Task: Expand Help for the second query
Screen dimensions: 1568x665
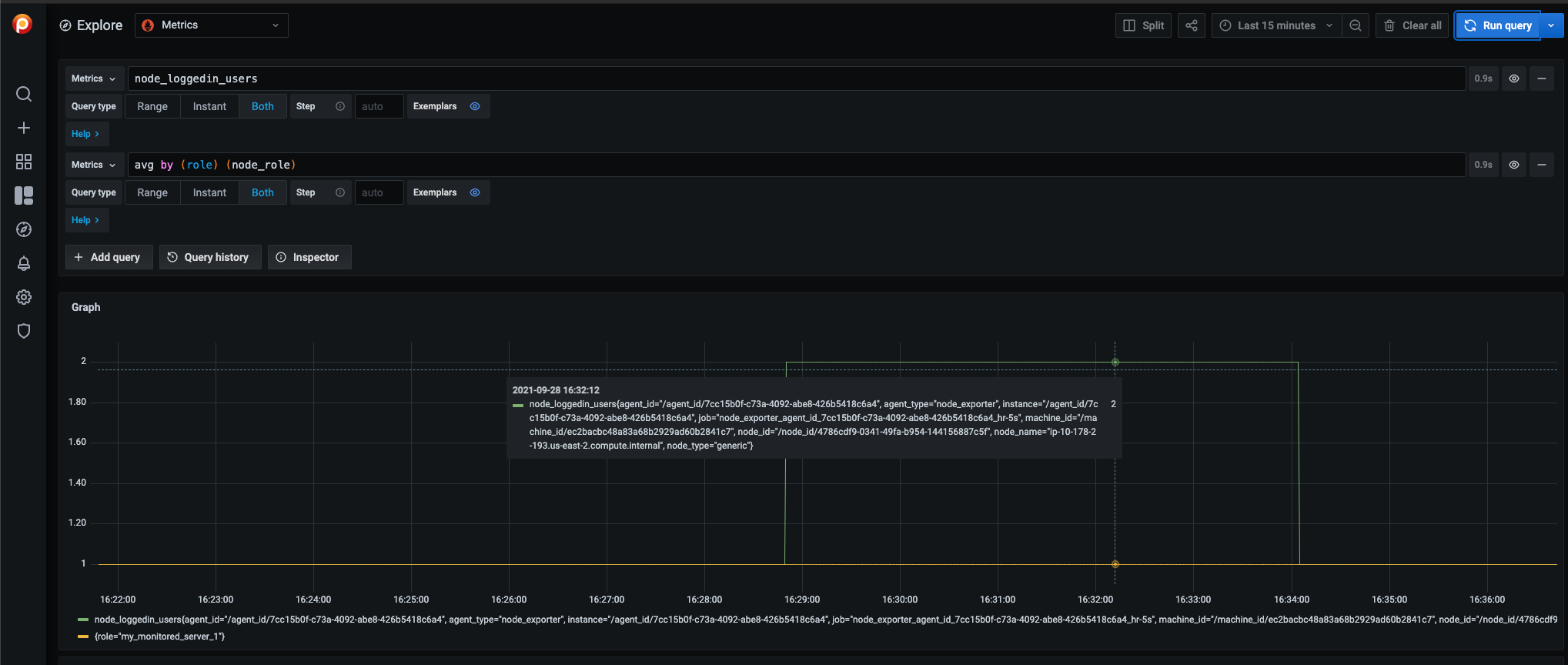Action: click(86, 220)
